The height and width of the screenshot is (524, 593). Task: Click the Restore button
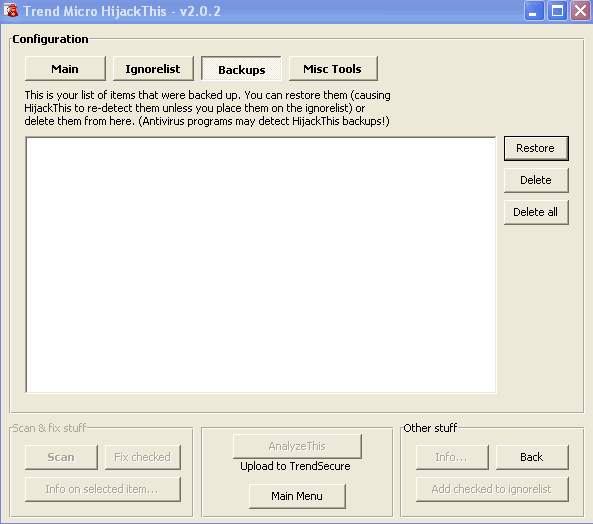tap(536, 148)
